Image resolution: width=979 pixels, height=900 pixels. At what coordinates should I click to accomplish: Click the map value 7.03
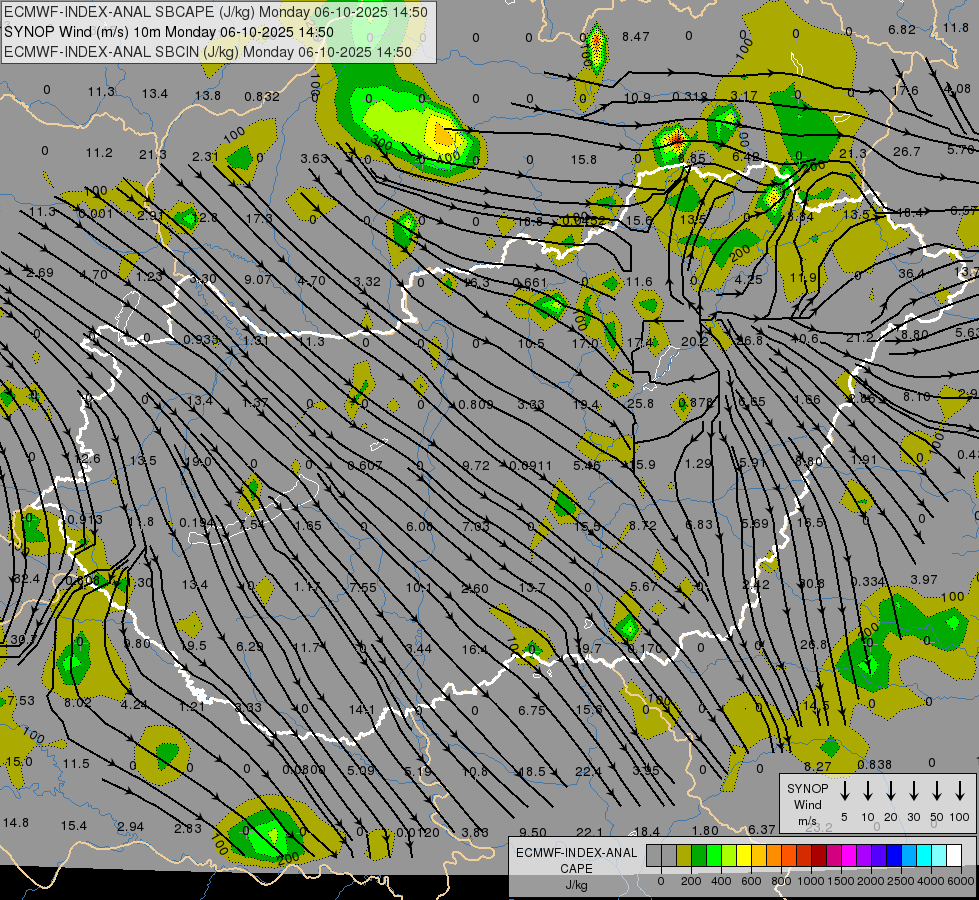(476, 527)
